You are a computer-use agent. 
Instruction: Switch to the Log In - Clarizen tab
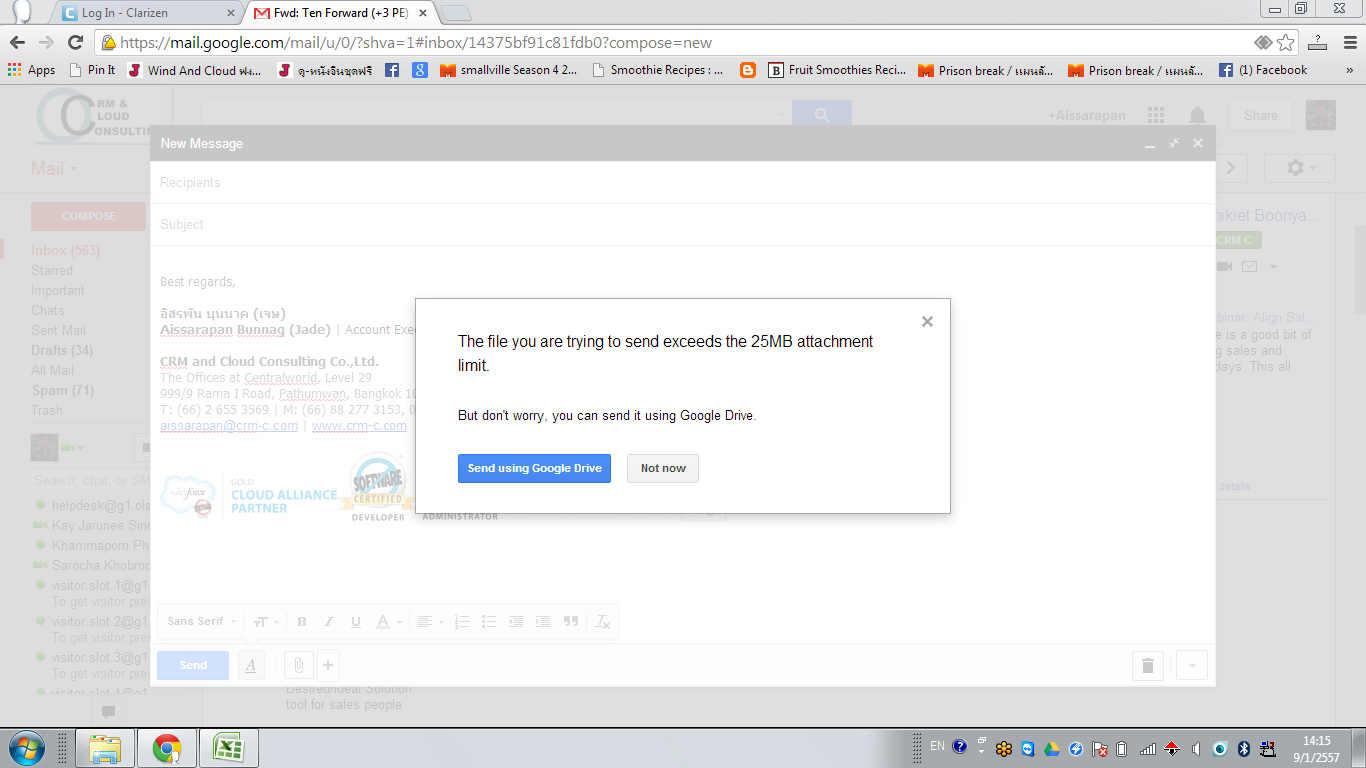[147, 13]
